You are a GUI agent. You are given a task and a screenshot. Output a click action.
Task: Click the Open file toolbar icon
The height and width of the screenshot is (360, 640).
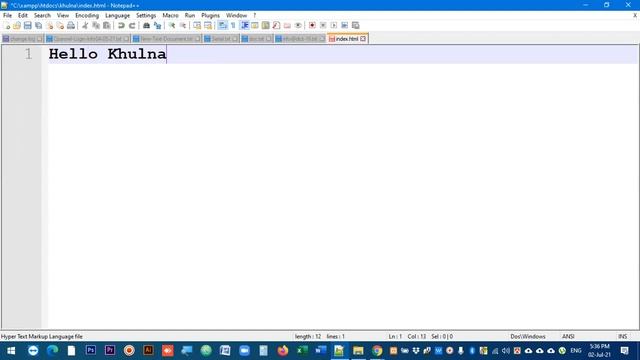pyautogui.click(x=17, y=26)
